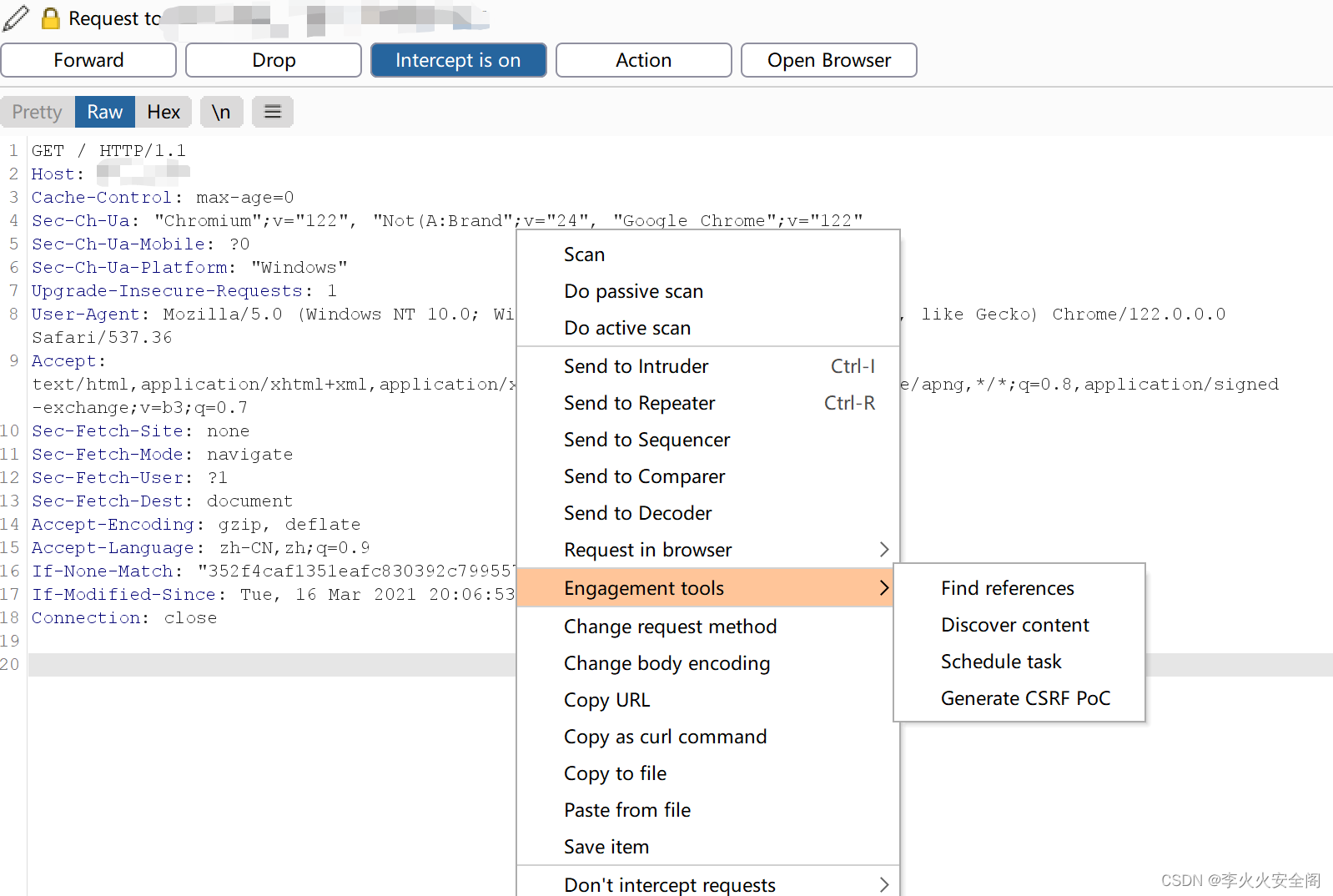Image resolution: width=1333 pixels, height=896 pixels.
Task: Select Send to Sequencer
Action: (x=708, y=440)
